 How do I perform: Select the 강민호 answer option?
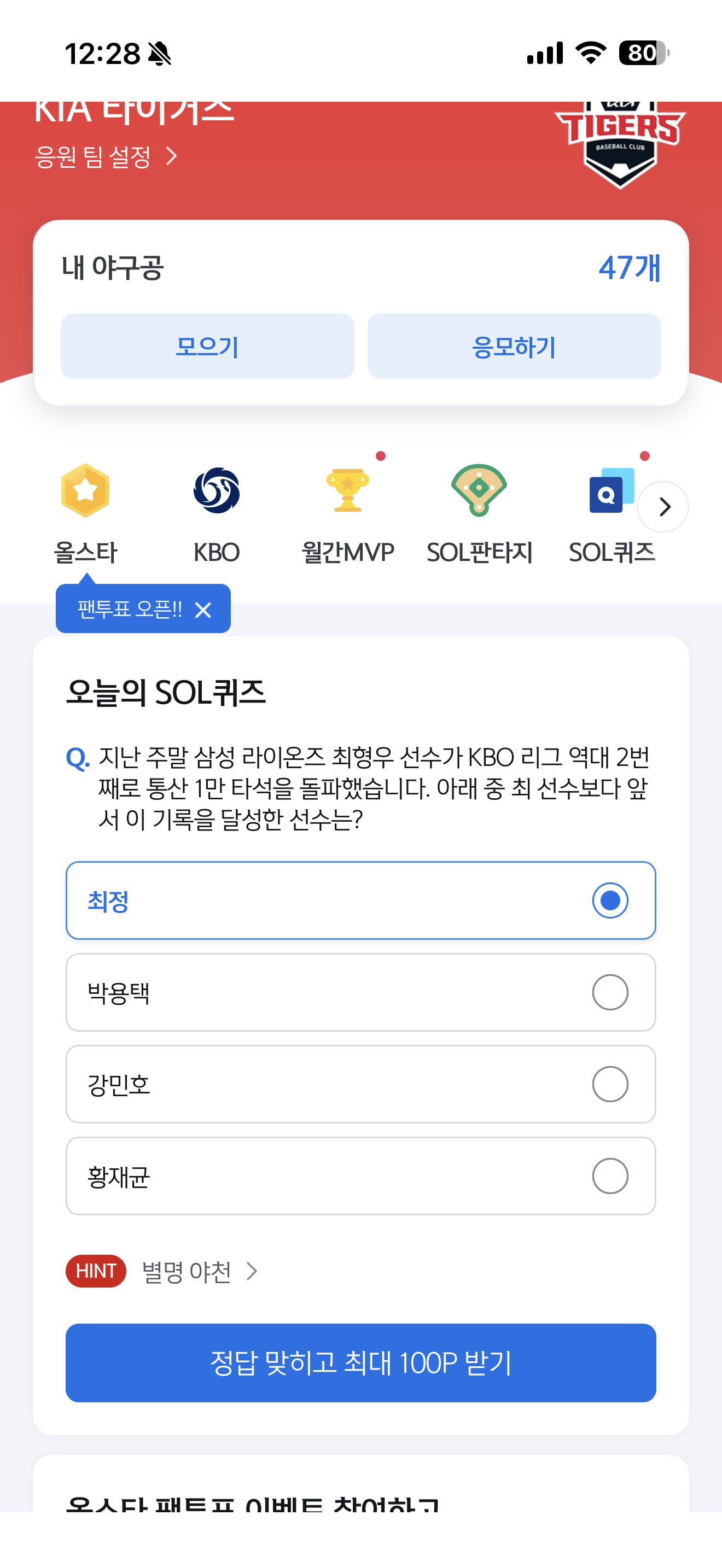pyautogui.click(x=361, y=1084)
